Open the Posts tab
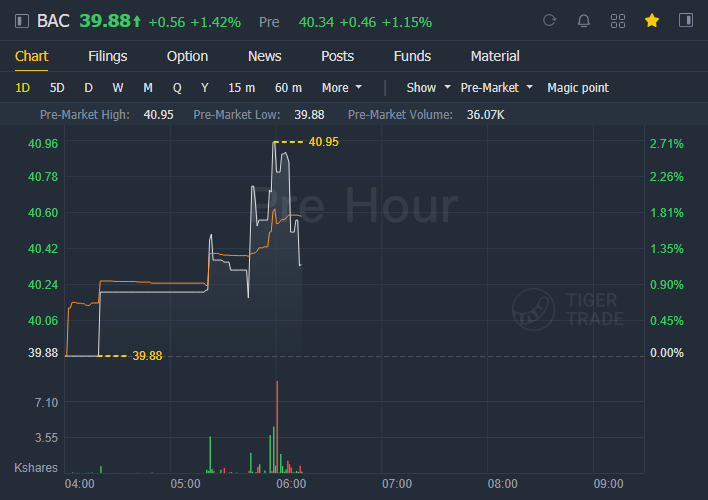Screen dimensions: 708x500 [337, 56]
